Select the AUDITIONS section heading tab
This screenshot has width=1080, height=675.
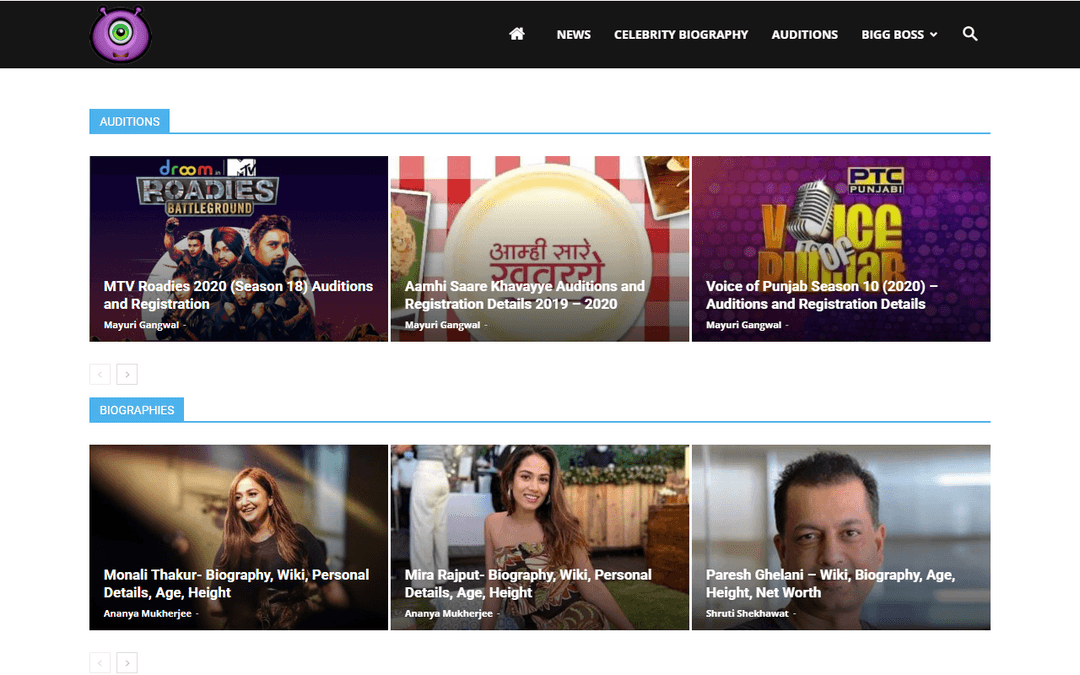pos(129,121)
